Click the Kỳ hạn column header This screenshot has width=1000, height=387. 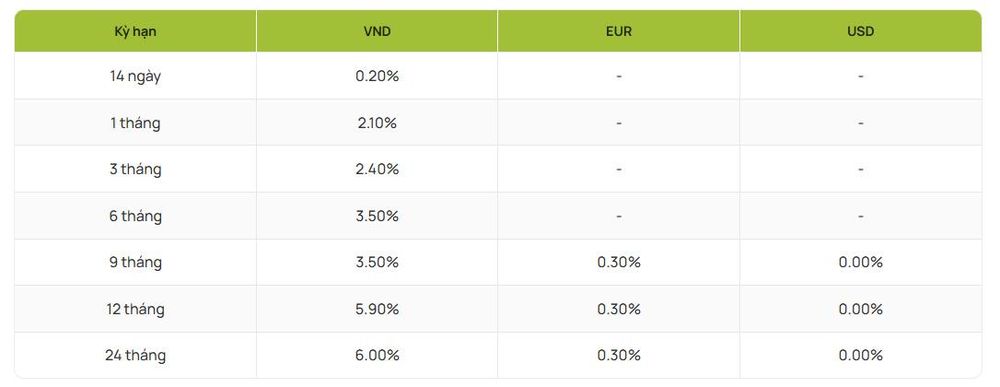[135, 31]
